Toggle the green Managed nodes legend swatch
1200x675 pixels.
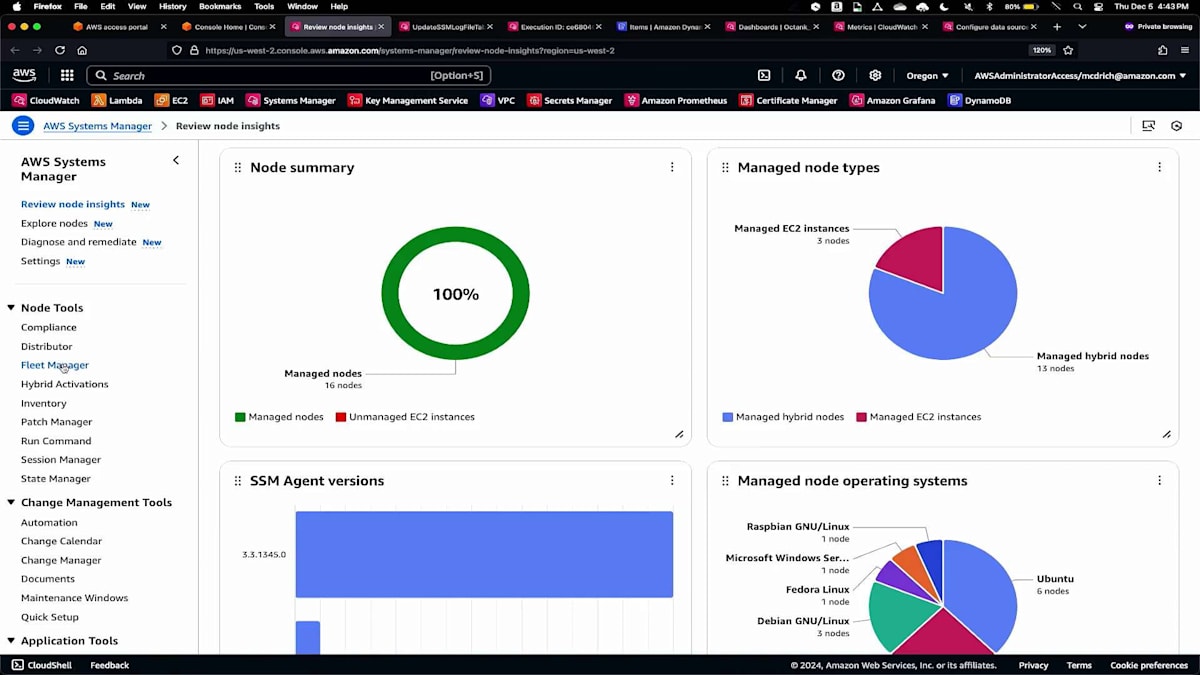click(x=240, y=417)
